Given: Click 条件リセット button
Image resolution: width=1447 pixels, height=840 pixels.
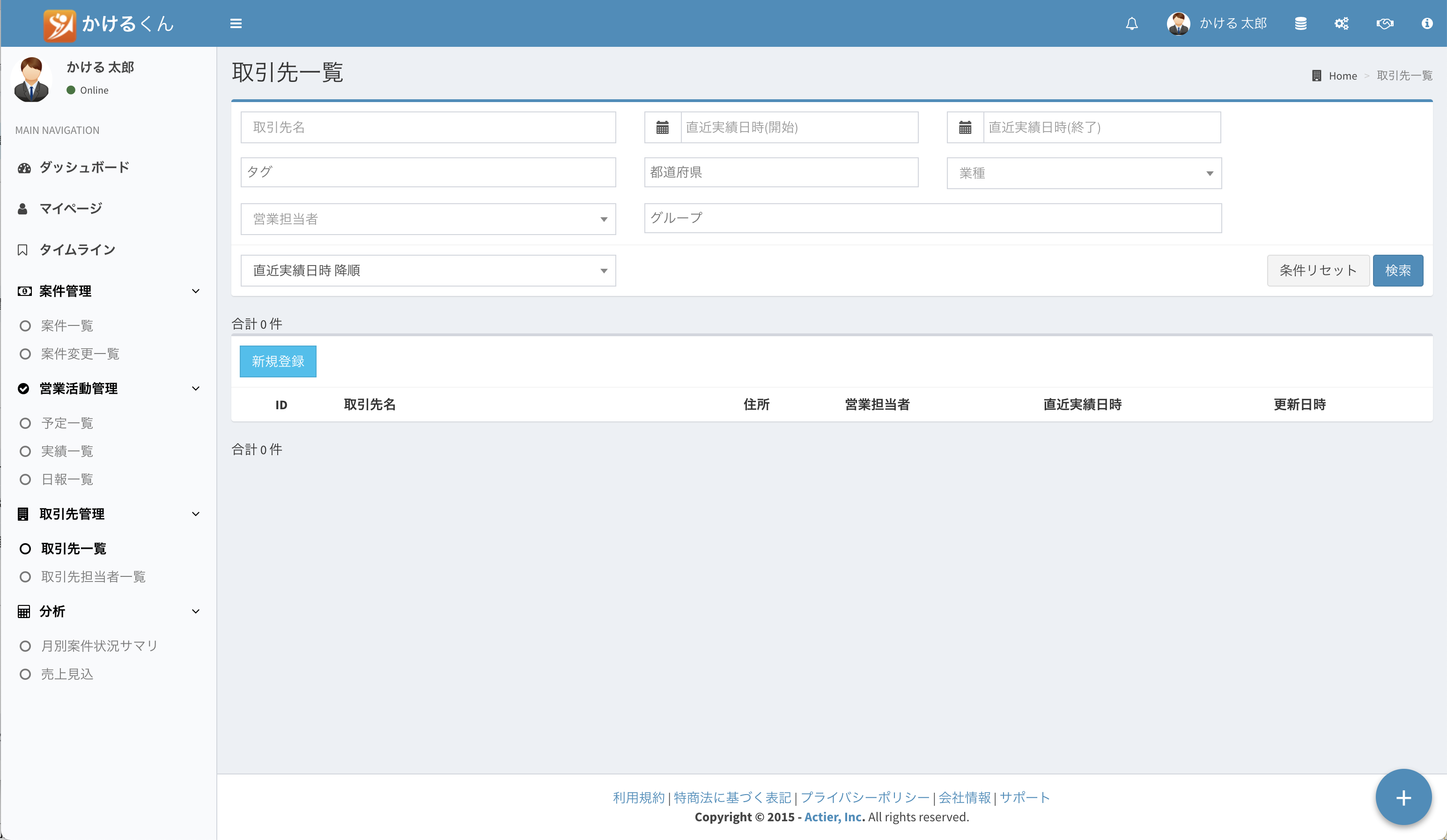Looking at the screenshot, I should [x=1318, y=271].
